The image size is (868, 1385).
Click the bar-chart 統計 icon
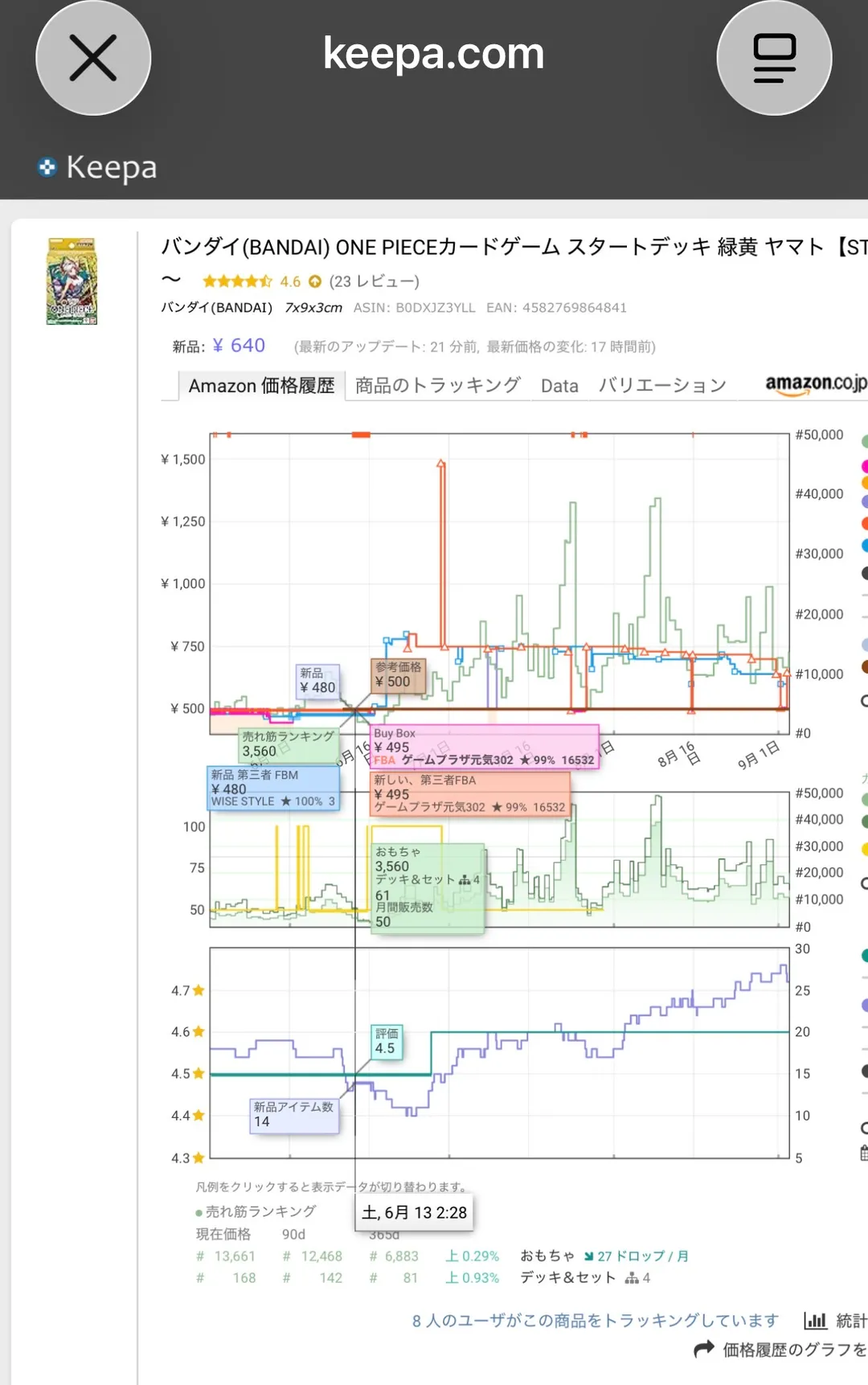coord(815,1321)
